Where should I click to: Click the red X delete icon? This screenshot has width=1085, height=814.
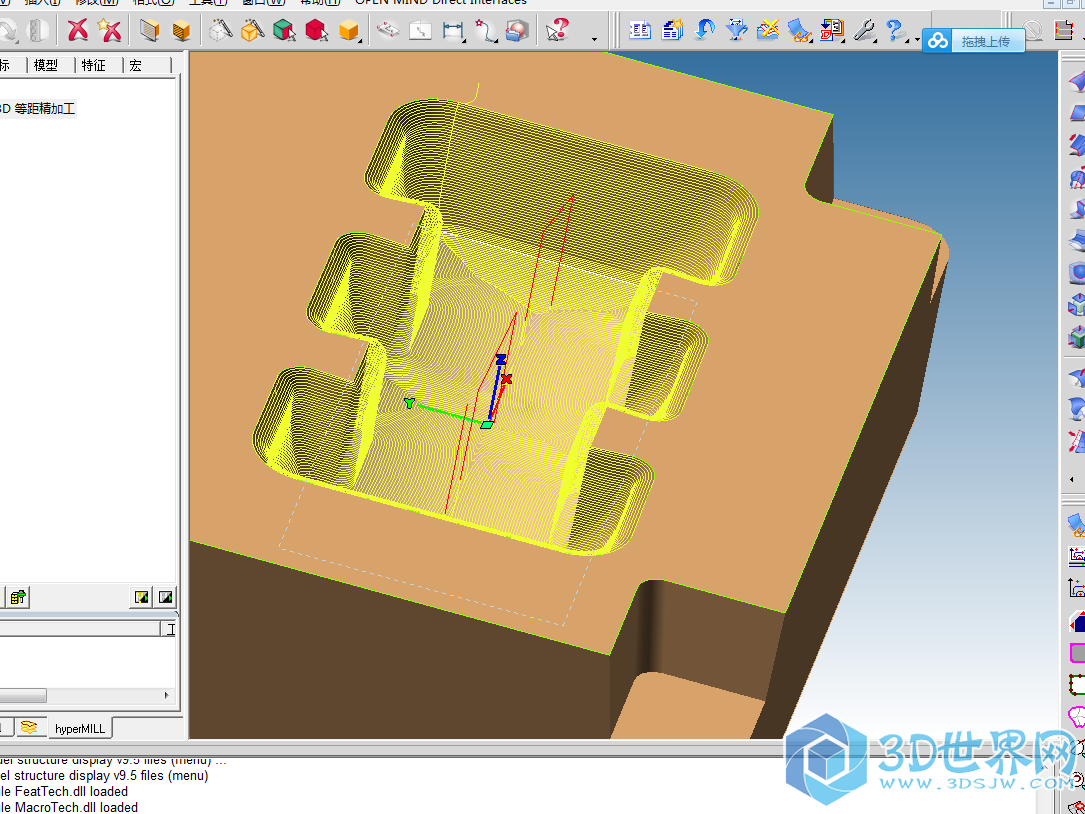coord(78,30)
